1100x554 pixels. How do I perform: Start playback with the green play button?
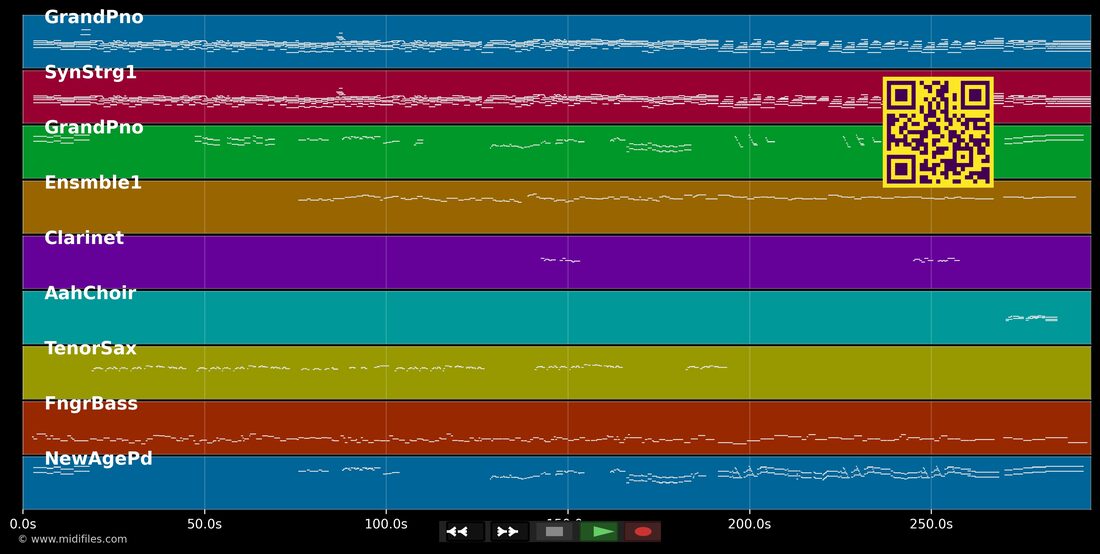coord(599,532)
